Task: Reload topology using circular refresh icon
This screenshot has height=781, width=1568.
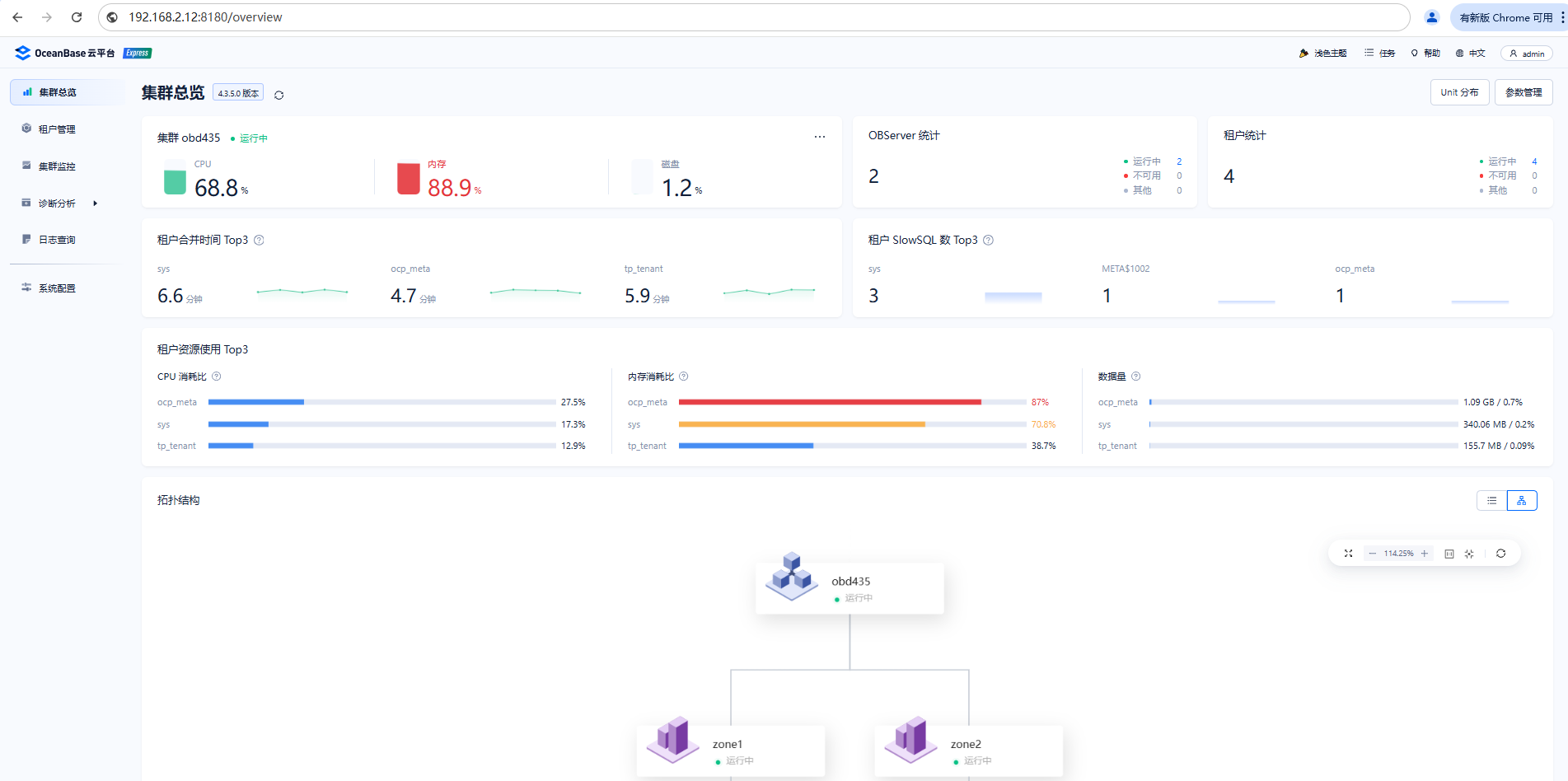Action: point(1500,554)
